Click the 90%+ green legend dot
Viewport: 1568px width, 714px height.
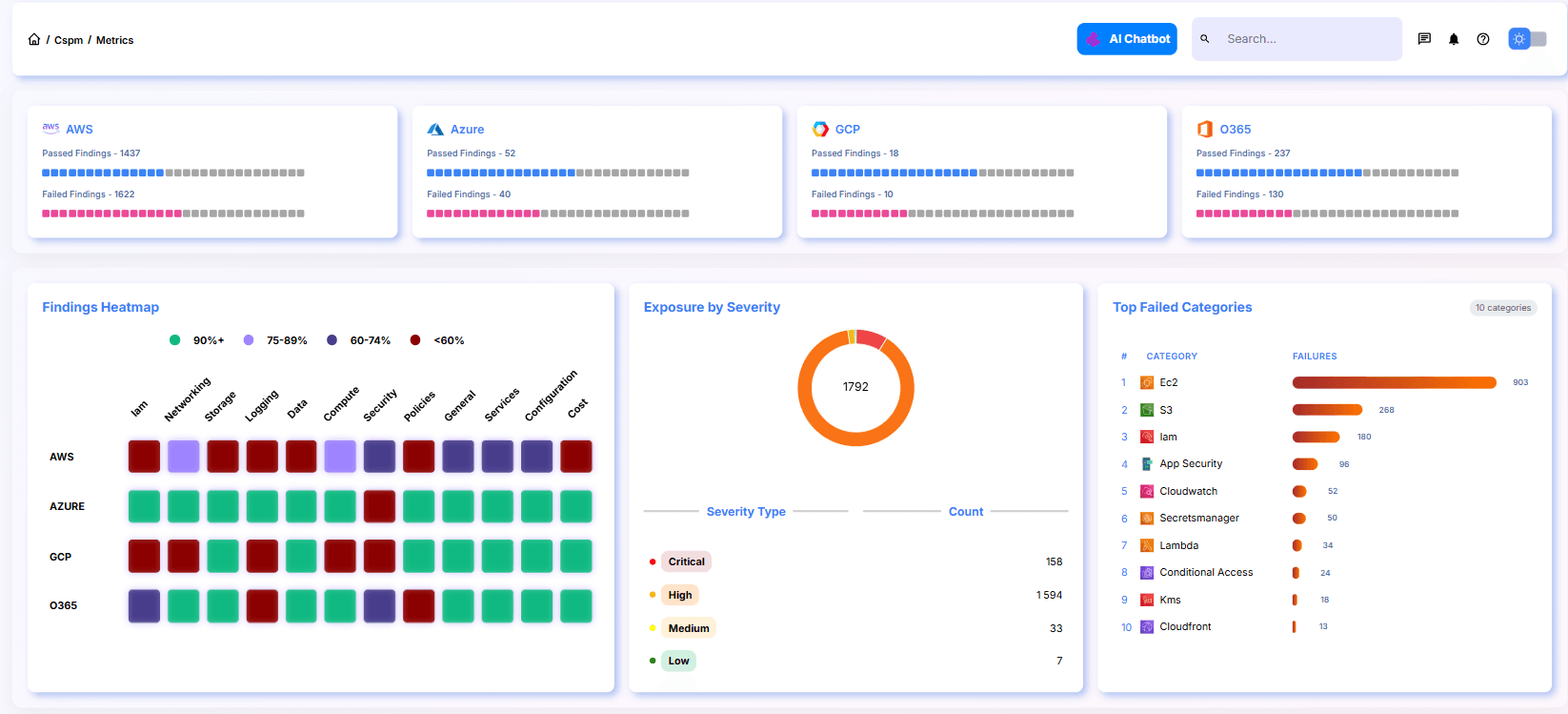coord(174,339)
